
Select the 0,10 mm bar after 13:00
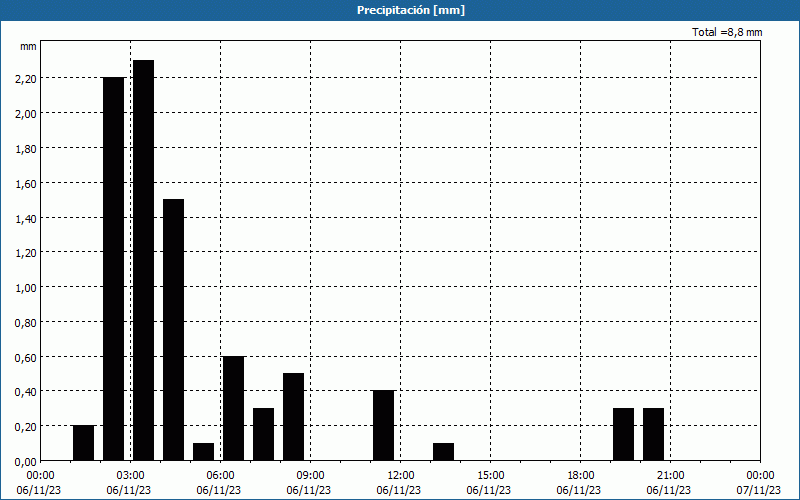443,452
